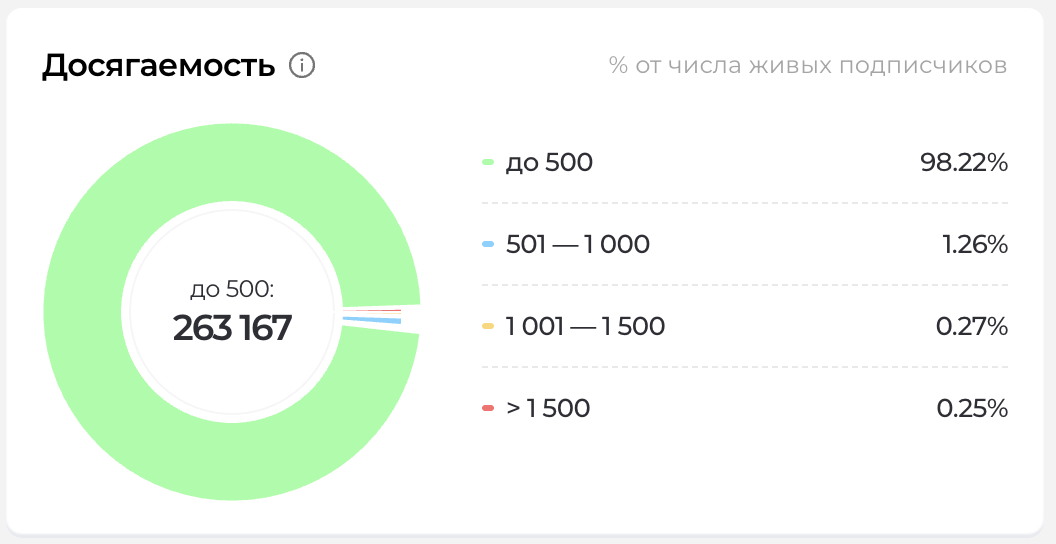
Task: Click the Досягаемость heading
Action: [x=158, y=67]
